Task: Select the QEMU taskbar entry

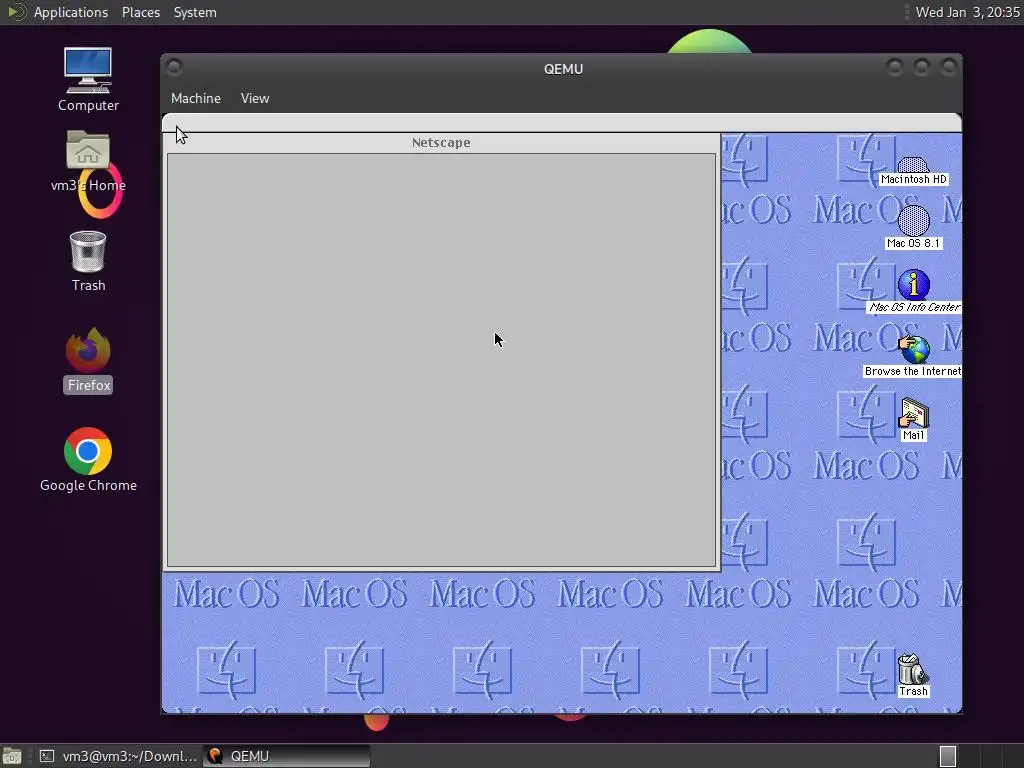Action: (287, 756)
